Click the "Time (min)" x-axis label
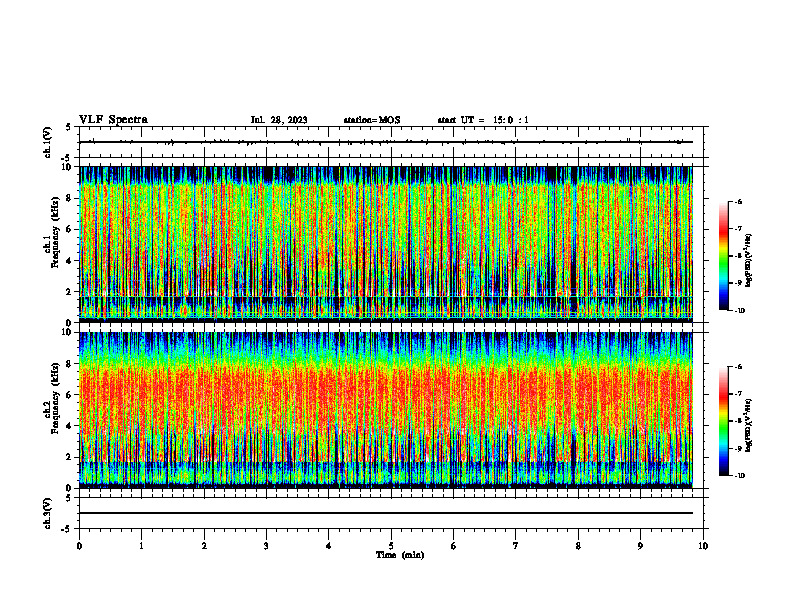This screenshot has height=612, width=792. point(400,555)
